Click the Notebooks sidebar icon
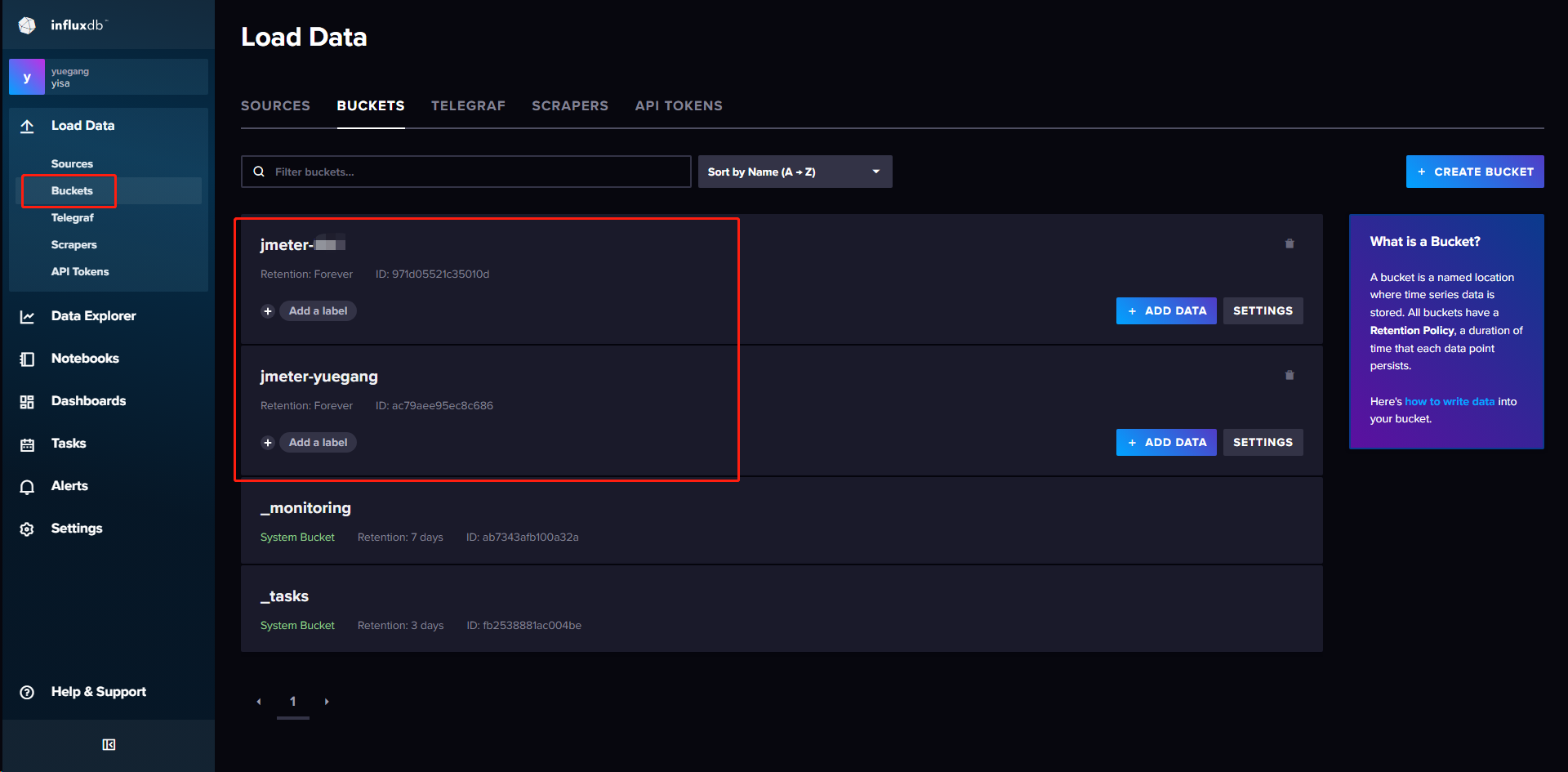Image resolution: width=1568 pixels, height=772 pixels. pyautogui.click(x=27, y=359)
